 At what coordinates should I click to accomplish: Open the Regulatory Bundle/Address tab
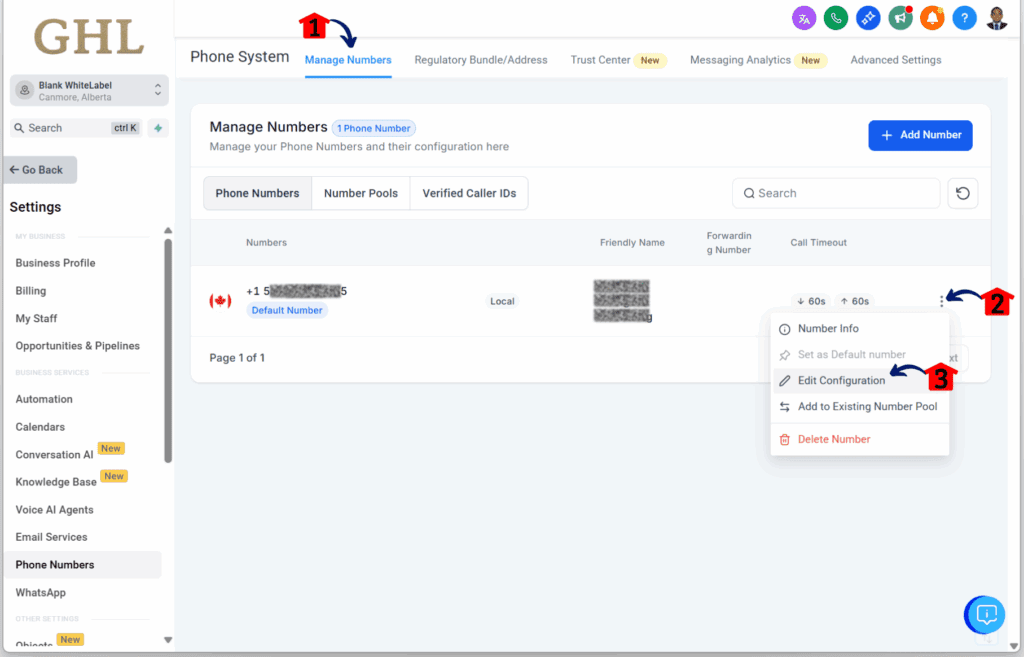(x=481, y=60)
